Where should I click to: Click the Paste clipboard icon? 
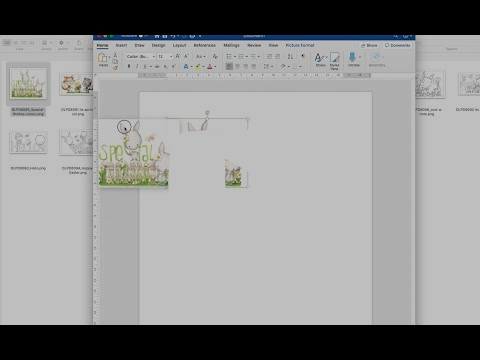click(102, 58)
